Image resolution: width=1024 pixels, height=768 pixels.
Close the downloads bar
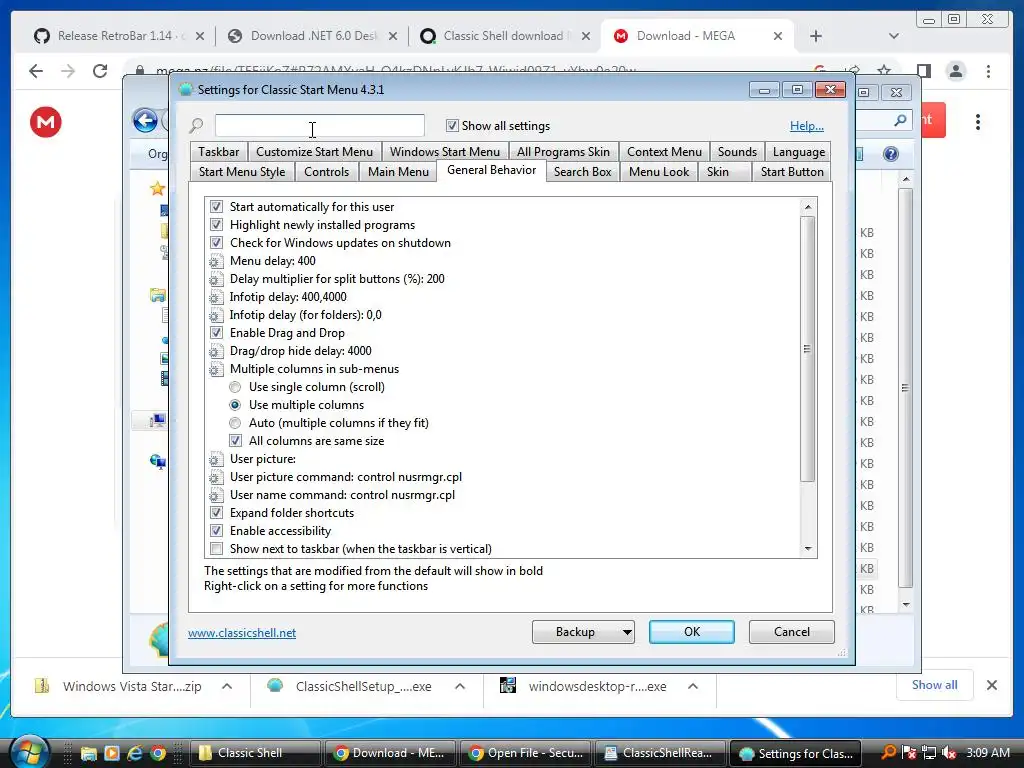991,685
